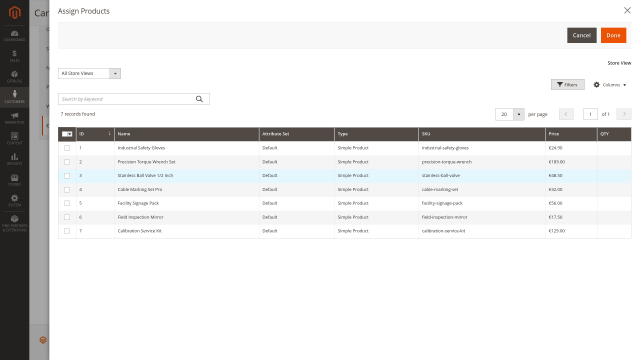Open the Dashboard sidebar icon
640x360 pixels.
[x=14, y=36]
